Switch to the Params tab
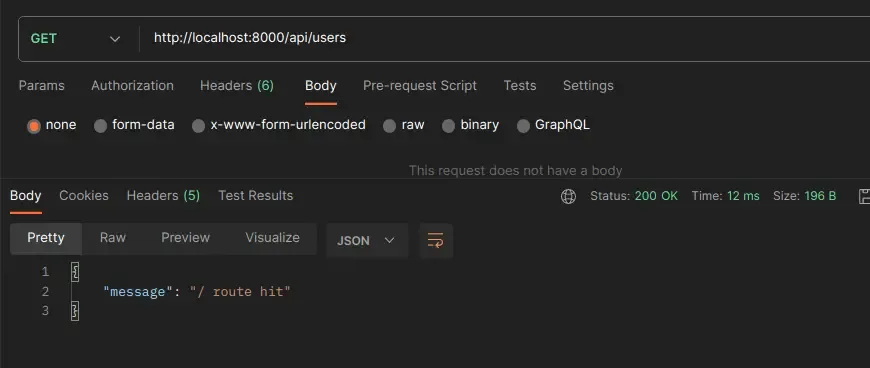Image resolution: width=870 pixels, height=368 pixels. click(x=42, y=85)
